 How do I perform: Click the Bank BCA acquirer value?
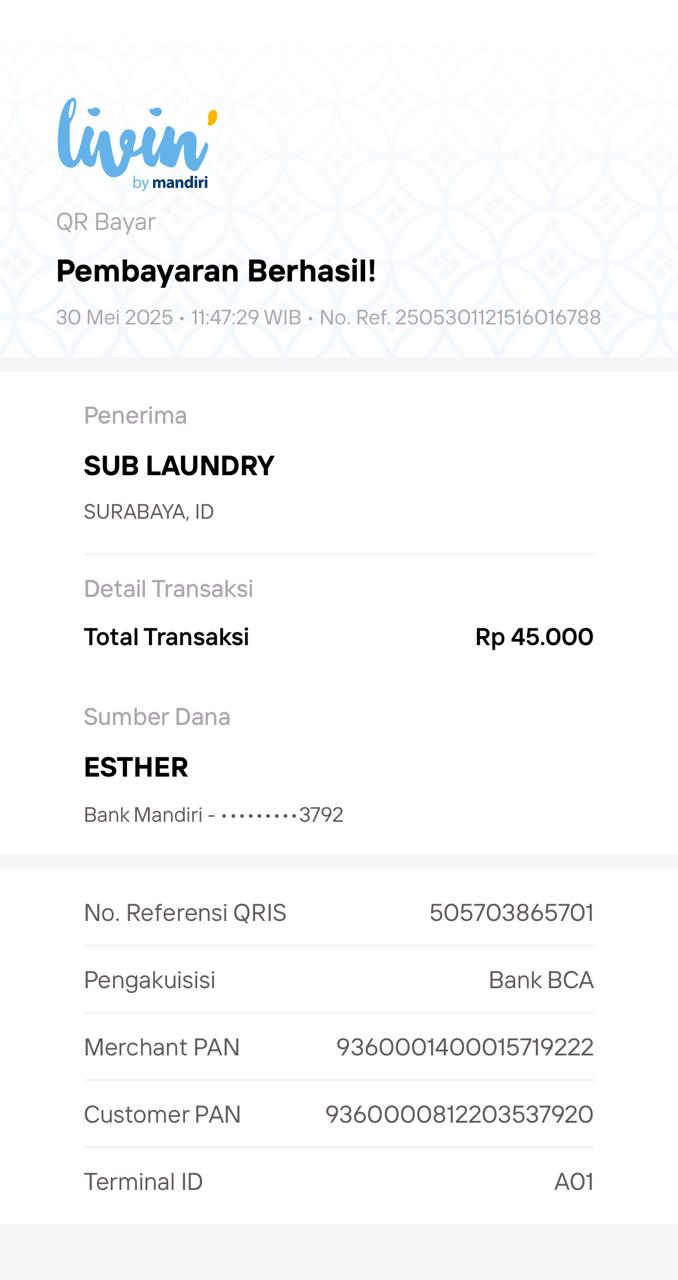(x=541, y=980)
